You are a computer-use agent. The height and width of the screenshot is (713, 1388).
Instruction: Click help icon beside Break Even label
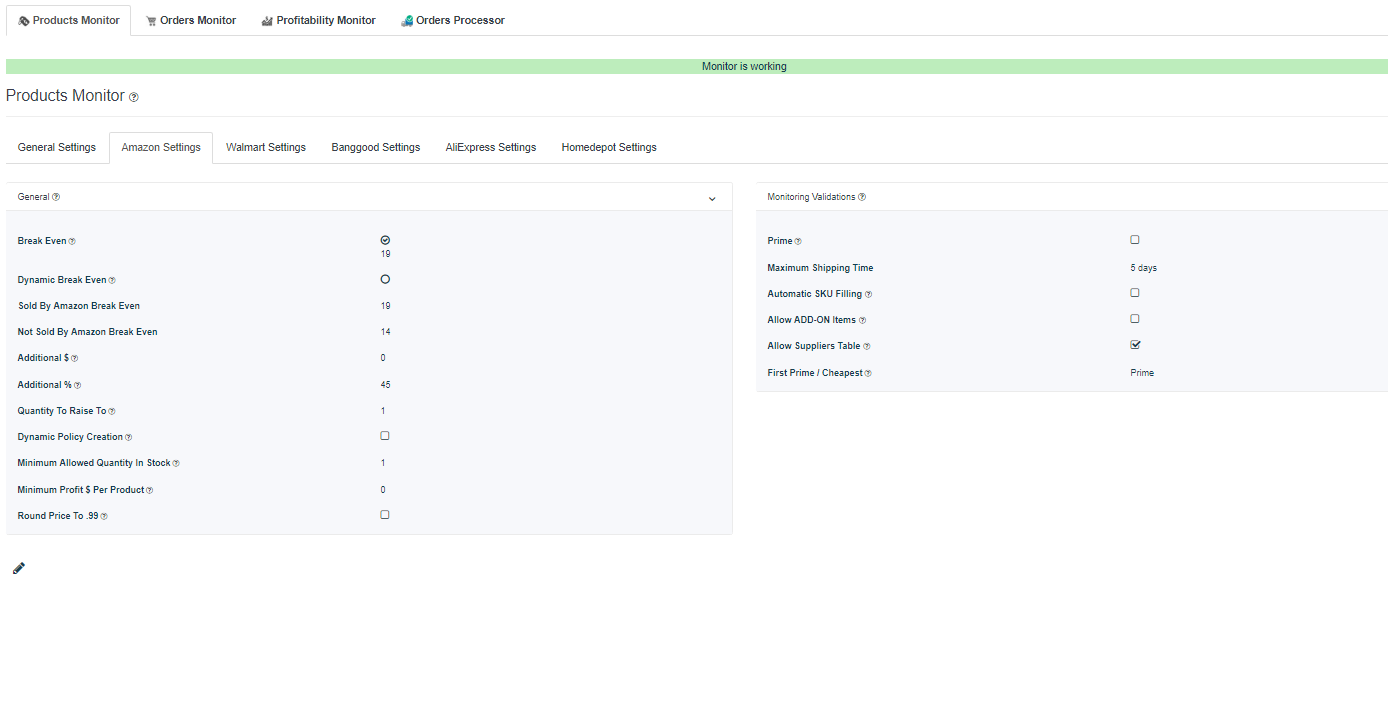pyautogui.click(x=72, y=241)
